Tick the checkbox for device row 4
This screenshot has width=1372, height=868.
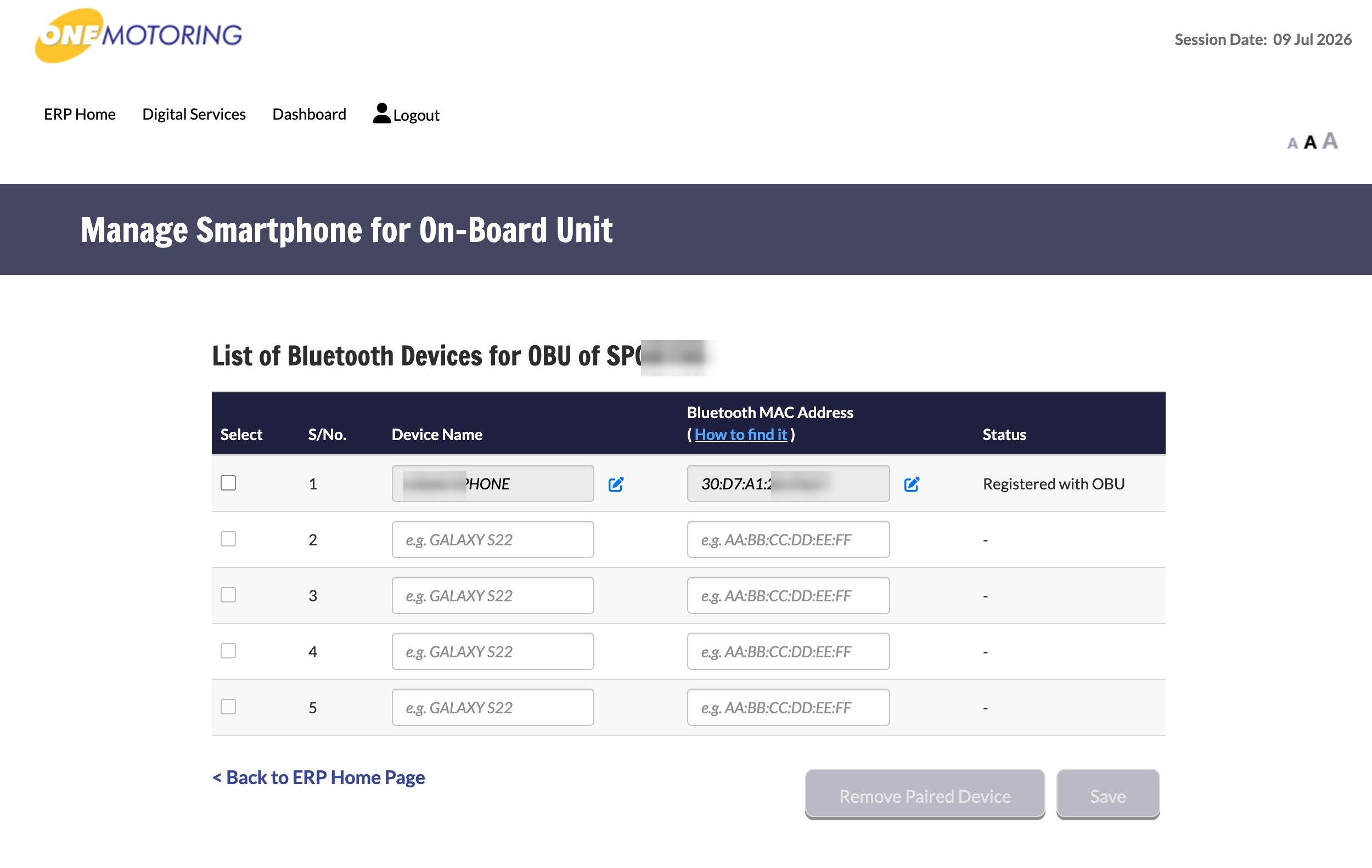tap(228, 650)
